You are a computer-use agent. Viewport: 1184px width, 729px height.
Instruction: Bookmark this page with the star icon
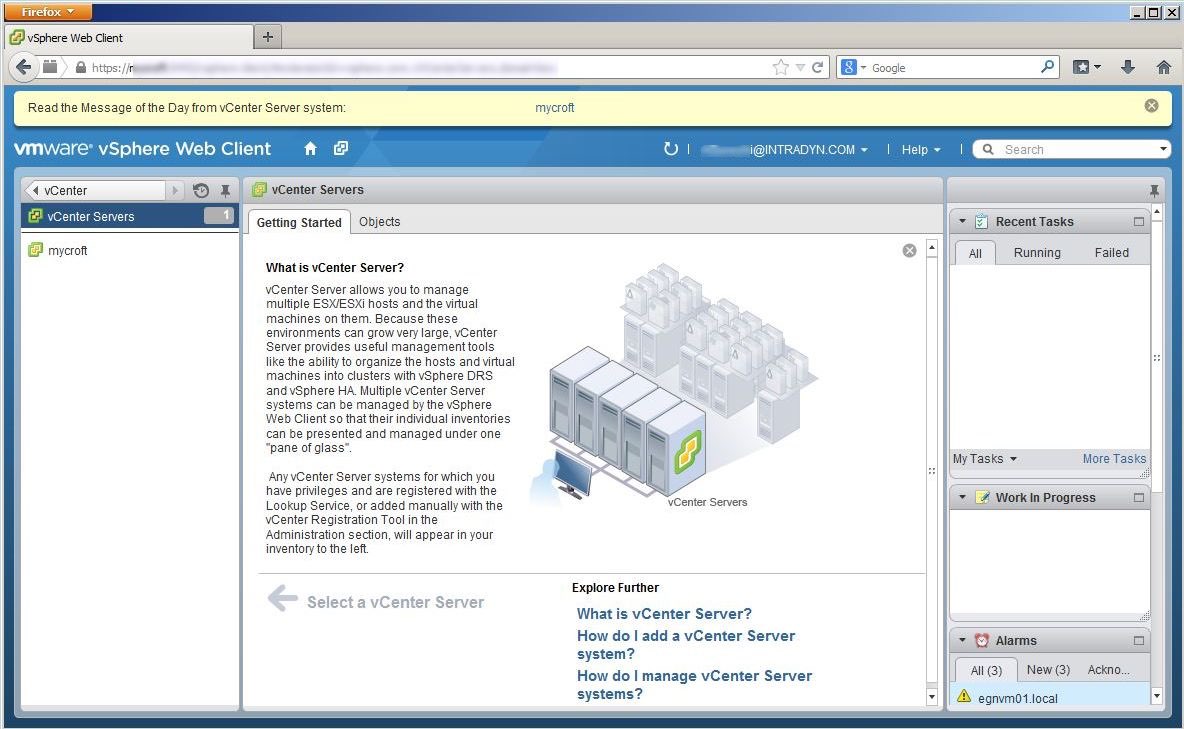[781, 67]
